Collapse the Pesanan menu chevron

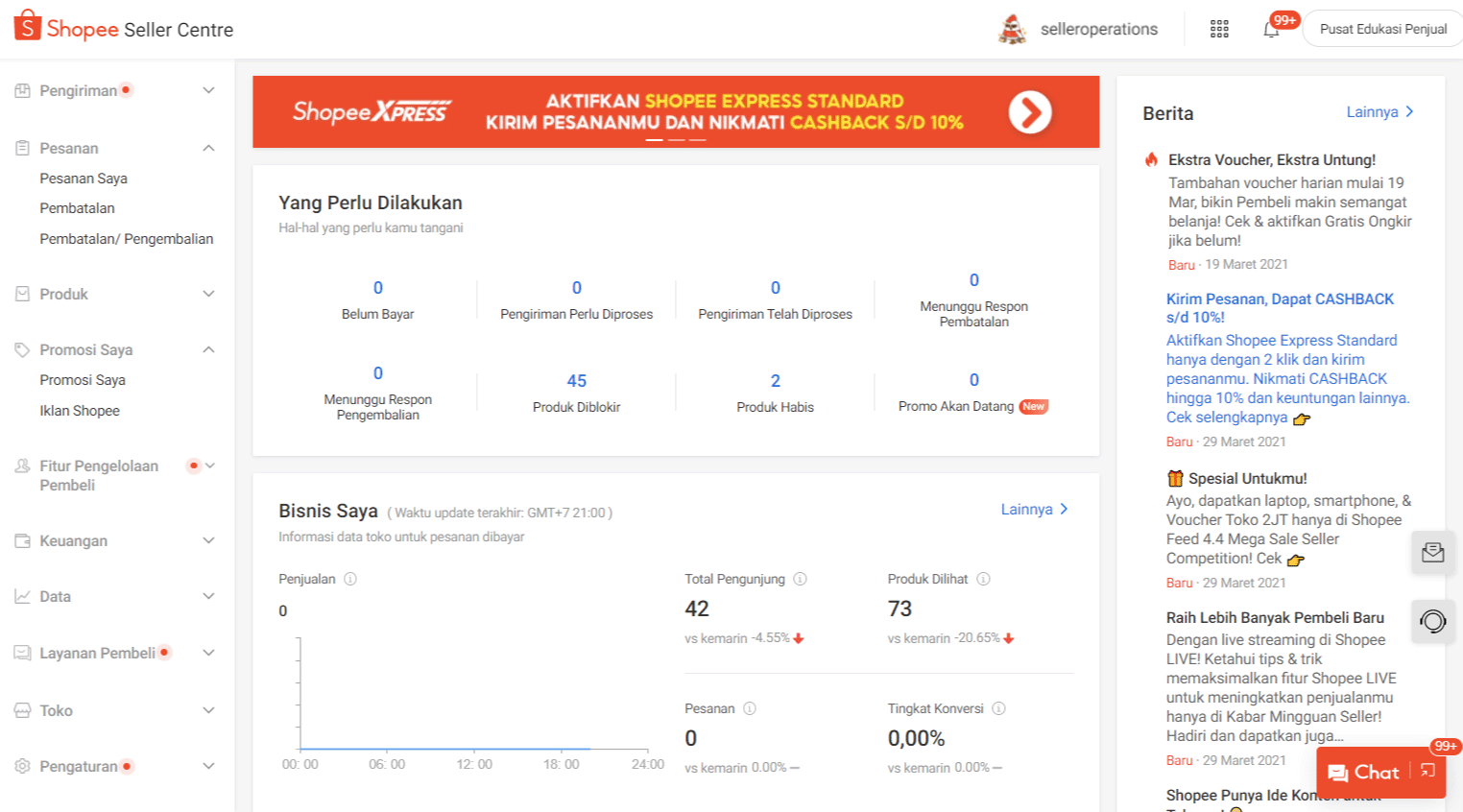click(x=208, y=148)
